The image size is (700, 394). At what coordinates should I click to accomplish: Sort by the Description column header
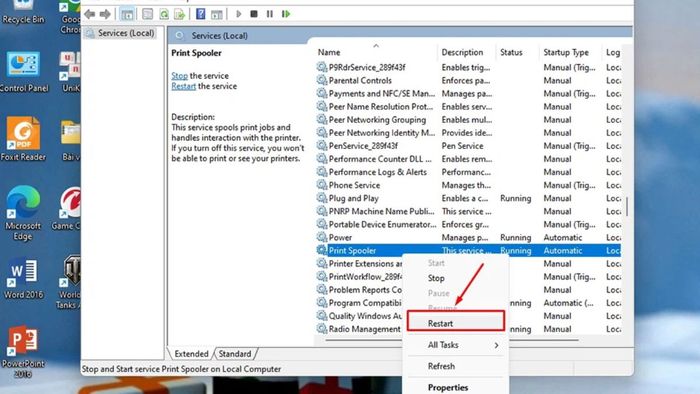click(x=467, y=52)
